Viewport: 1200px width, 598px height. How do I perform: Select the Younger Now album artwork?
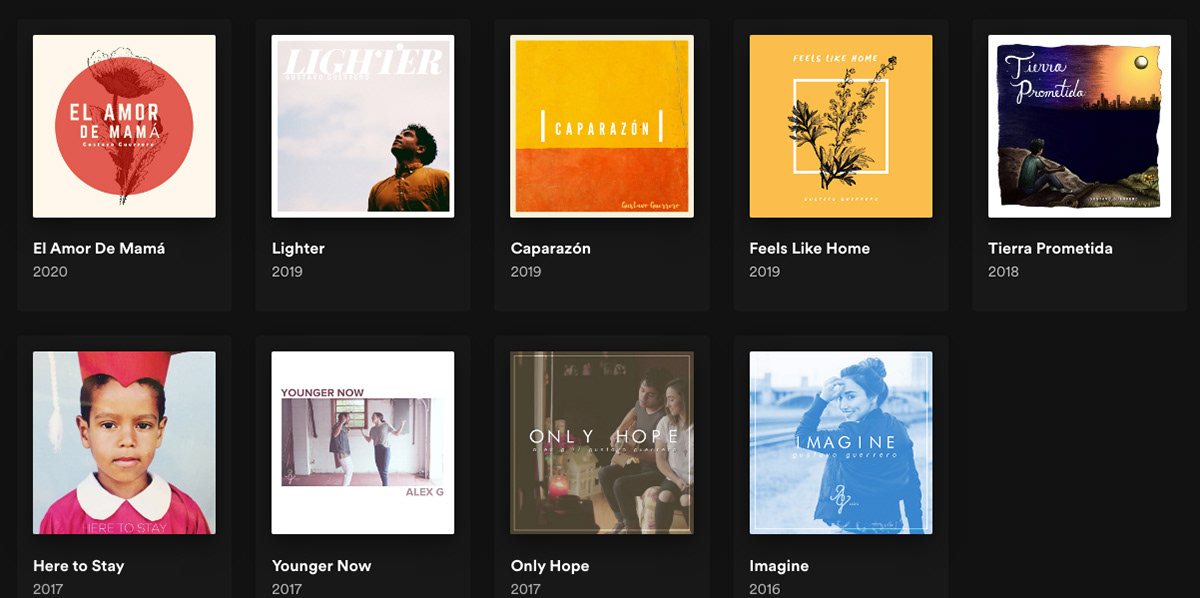[x=363, y=443]
